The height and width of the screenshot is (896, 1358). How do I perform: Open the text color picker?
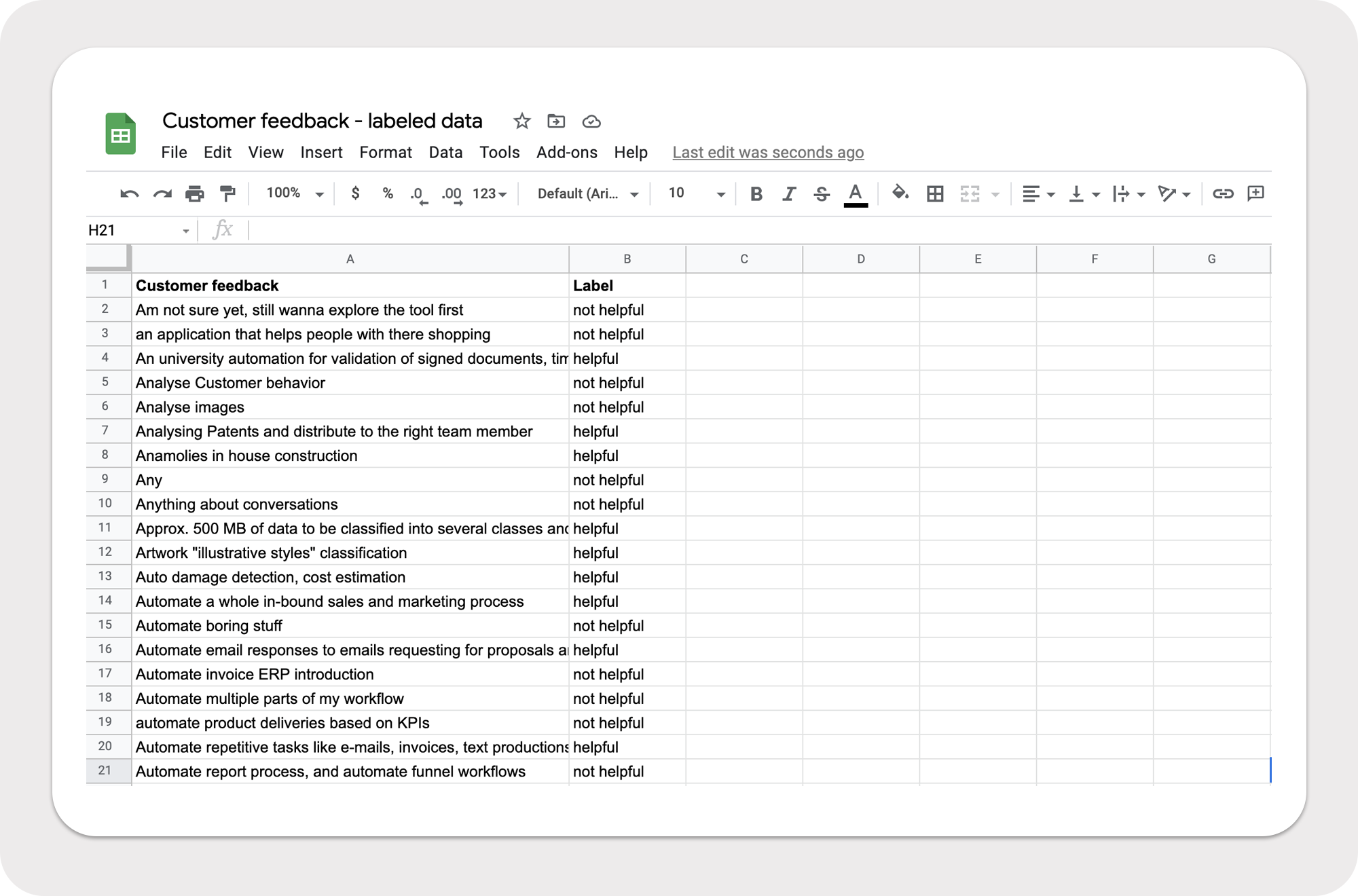856,195
